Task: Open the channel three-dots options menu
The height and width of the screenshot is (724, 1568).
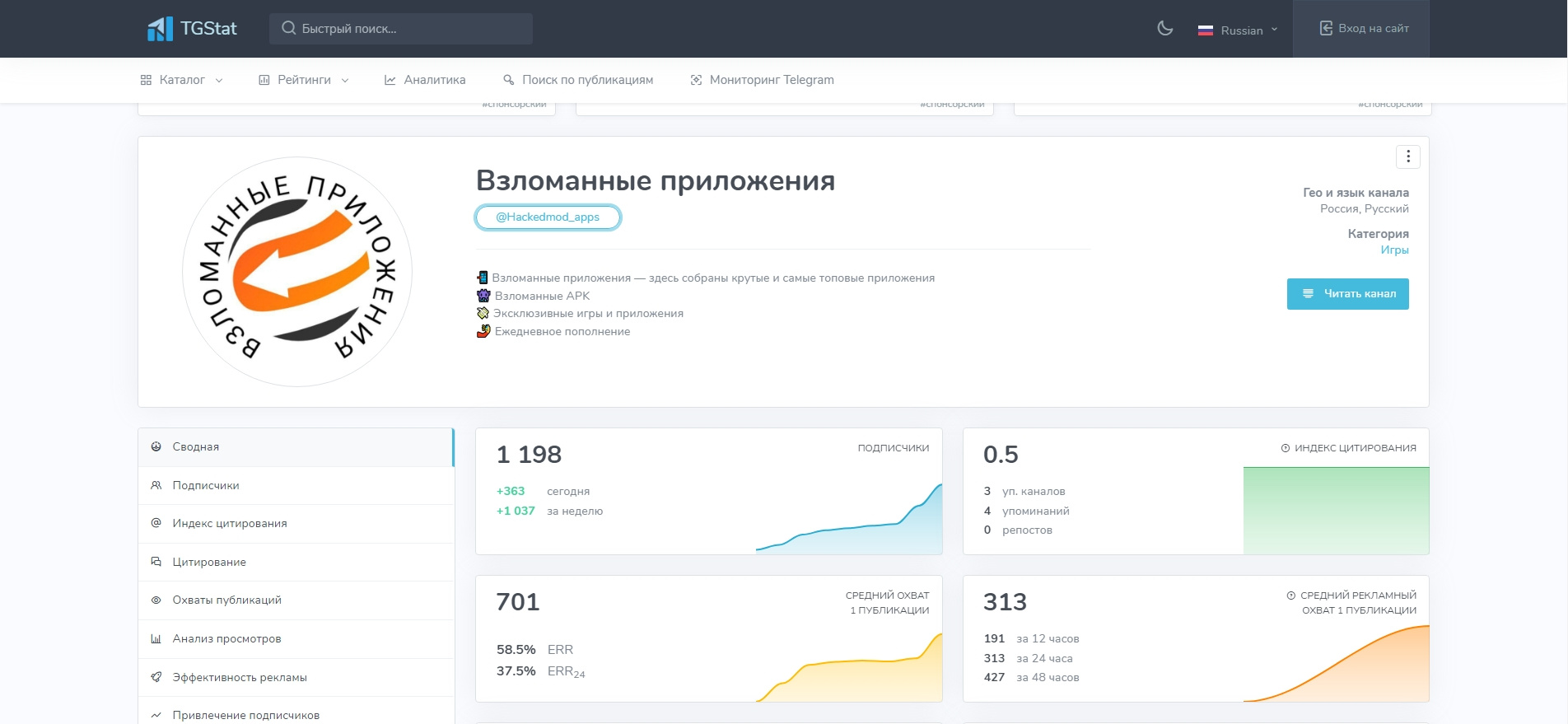Action: [x=1408, y=156]
